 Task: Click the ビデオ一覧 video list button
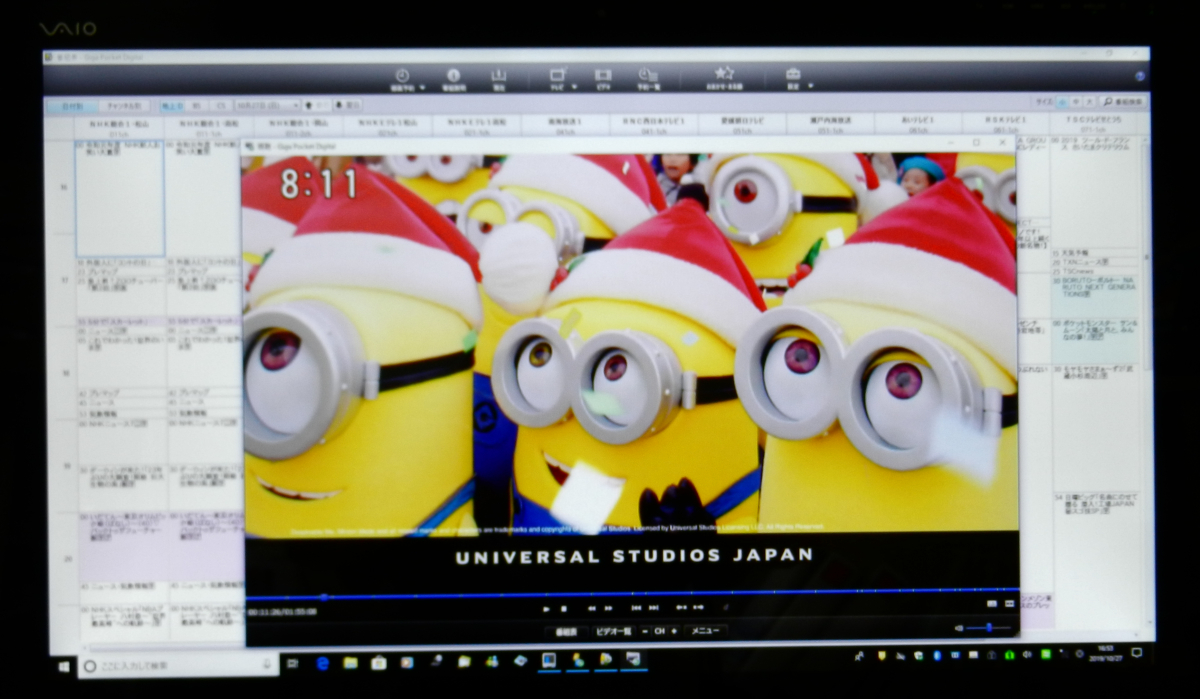(x=613, y=632)
